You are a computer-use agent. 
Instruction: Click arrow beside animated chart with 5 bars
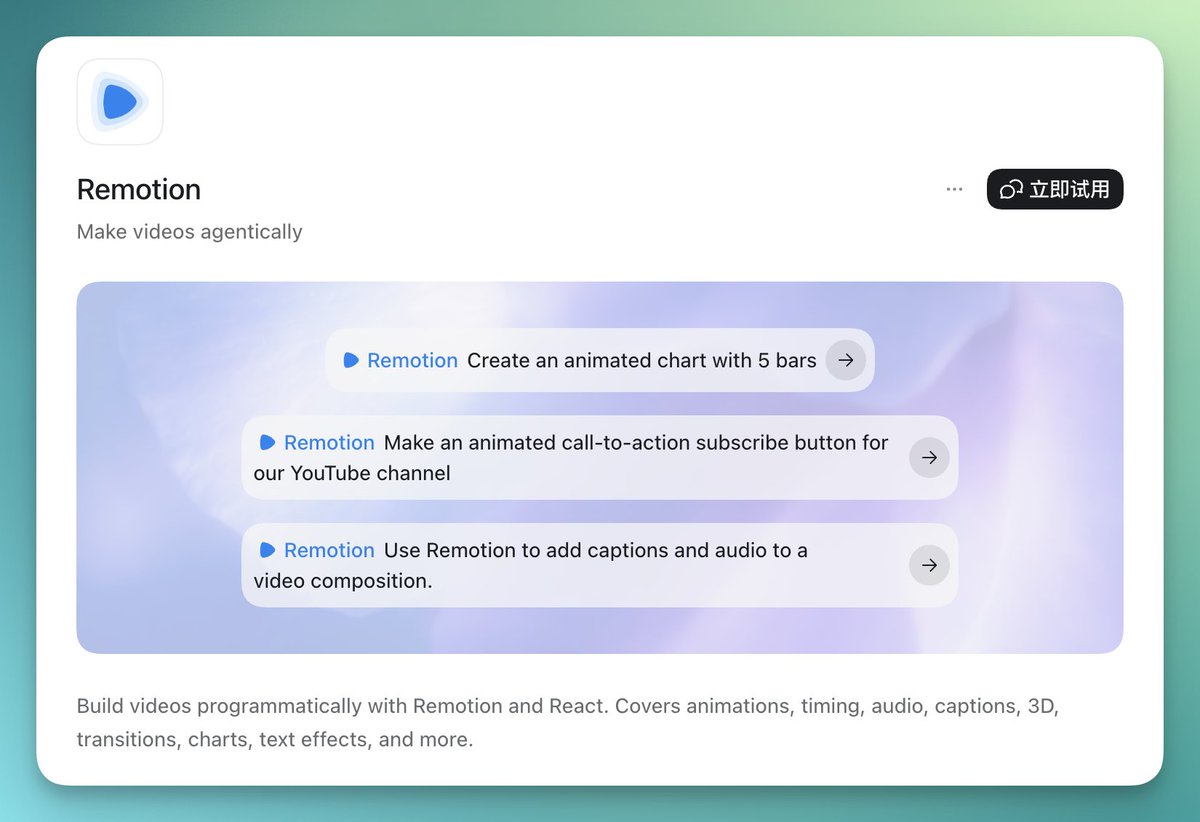[846, 360]
